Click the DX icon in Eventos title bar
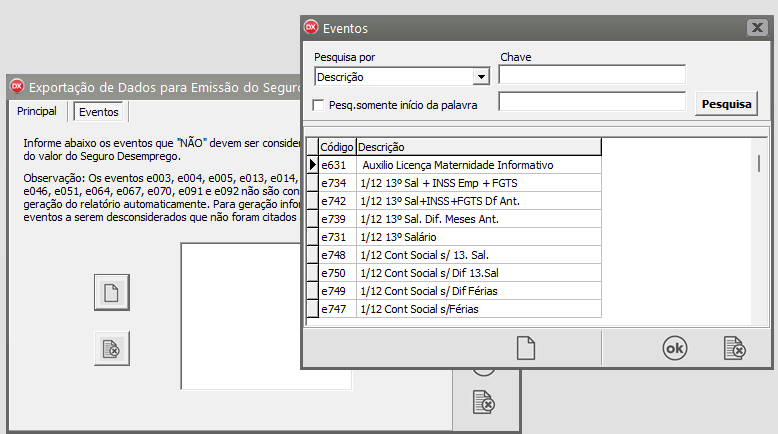The image size is (778, 434). point(311,28)
